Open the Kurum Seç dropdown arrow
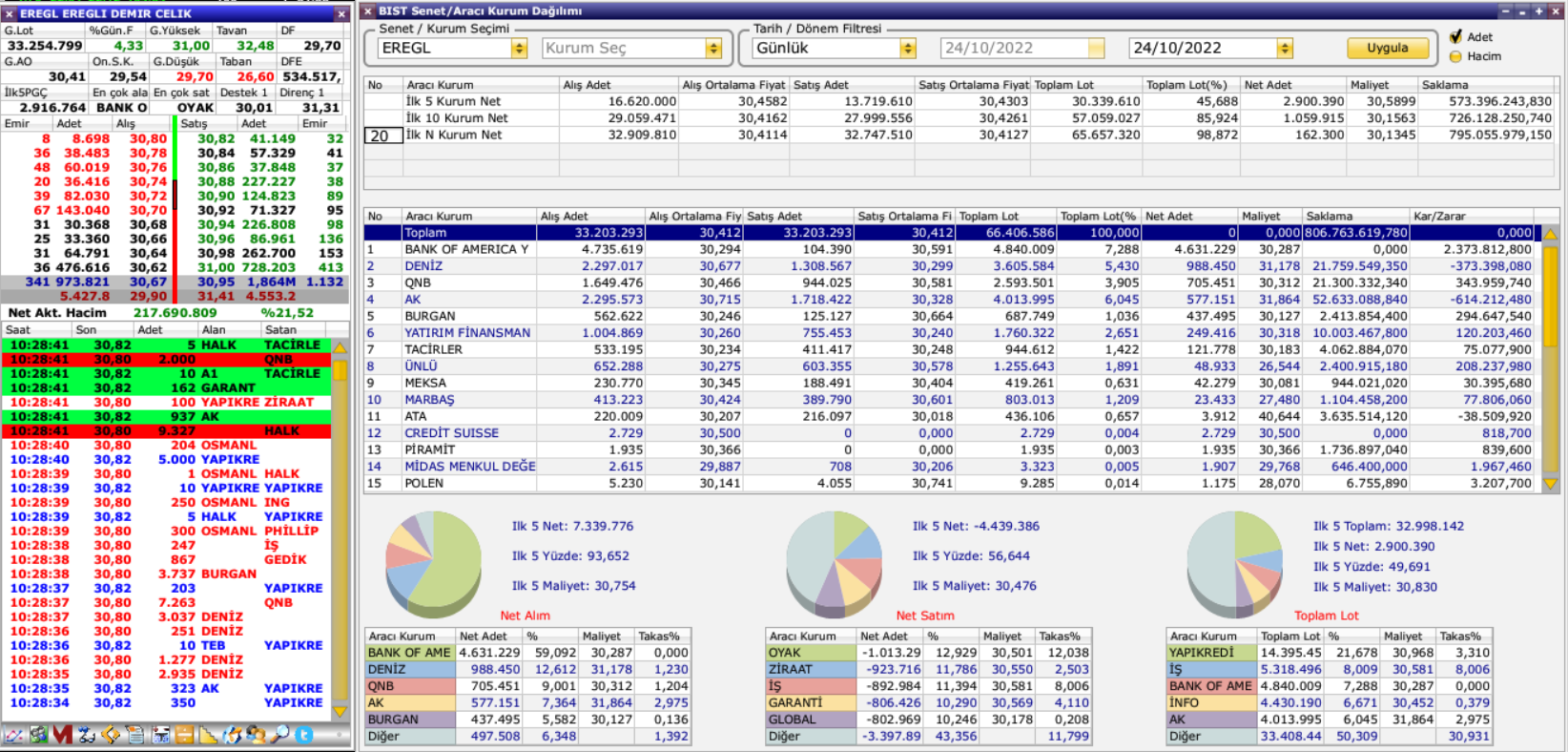Viewport: 1568px width, 752px height. 713,49
